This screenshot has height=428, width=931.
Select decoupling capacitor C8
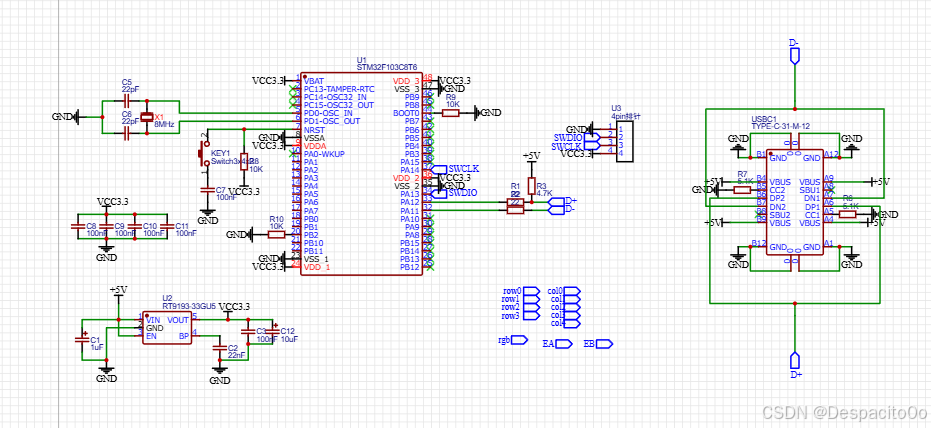(x=77, y=226)
